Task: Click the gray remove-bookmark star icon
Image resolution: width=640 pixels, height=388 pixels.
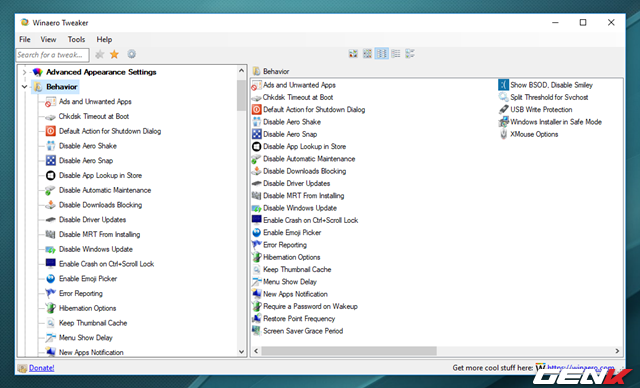Action: pyautogui.click(x=99, y=54)
